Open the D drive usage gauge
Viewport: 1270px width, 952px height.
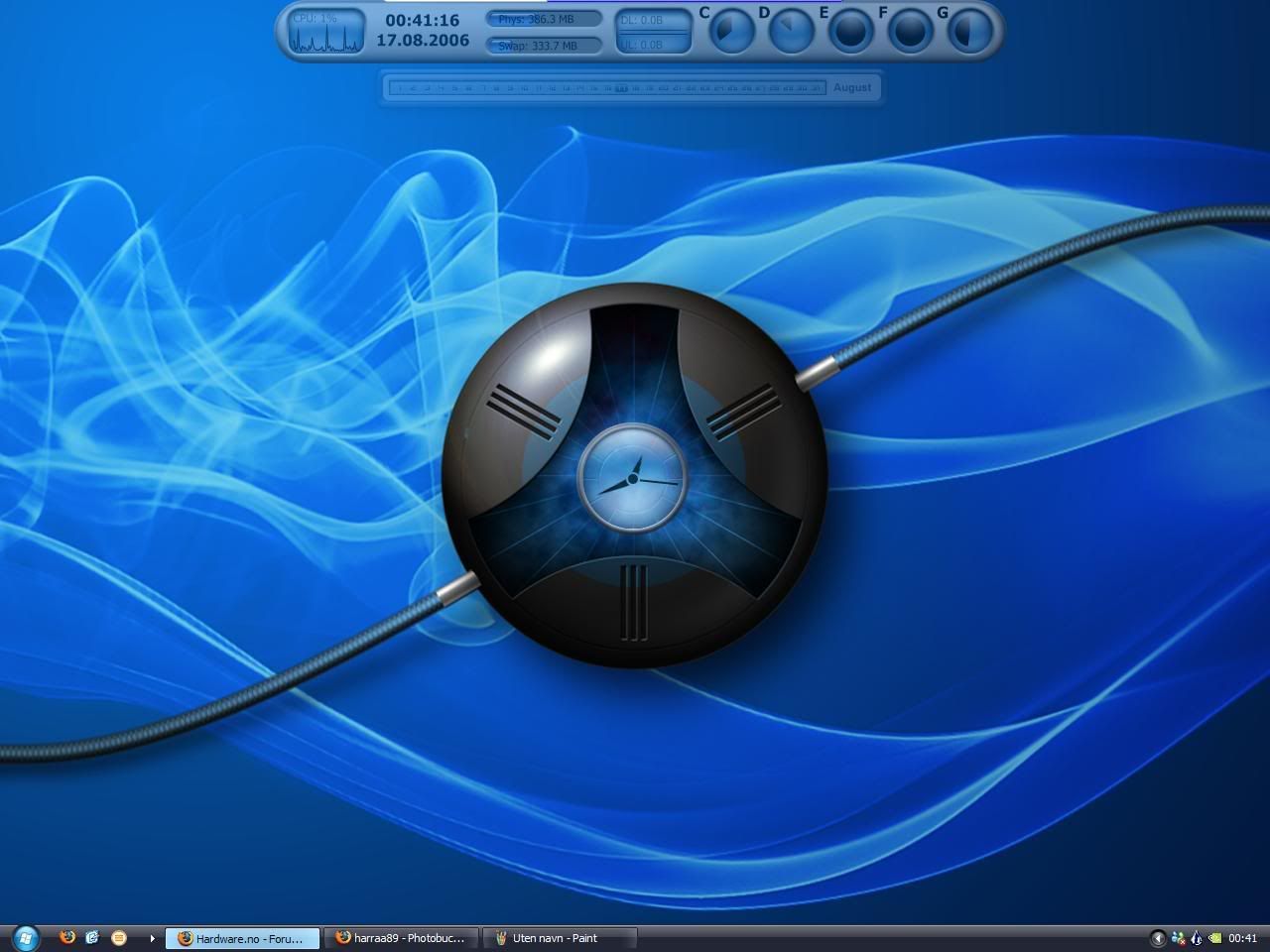tap(791, 32)
